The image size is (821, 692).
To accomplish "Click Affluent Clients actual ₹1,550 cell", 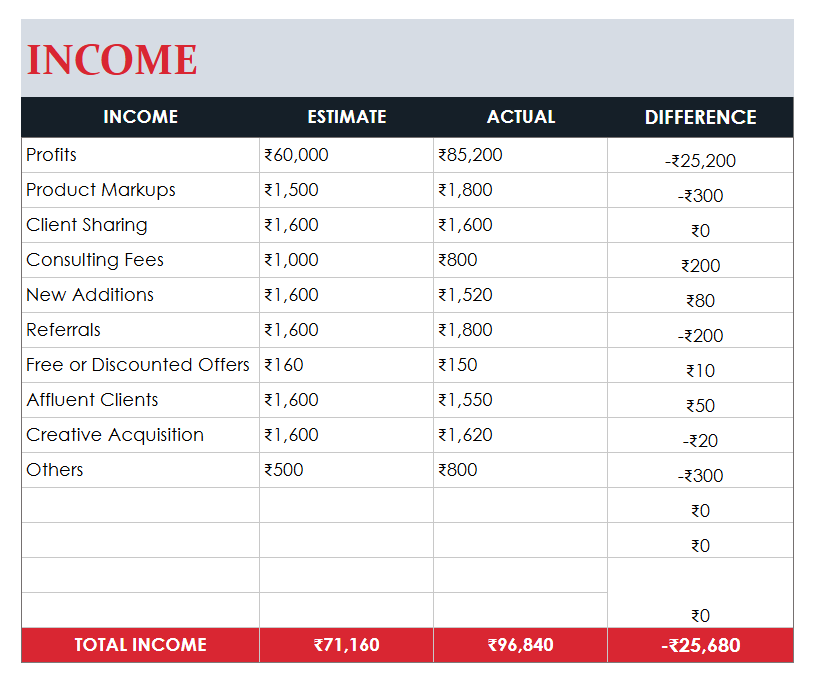I will tap(466, 400).
